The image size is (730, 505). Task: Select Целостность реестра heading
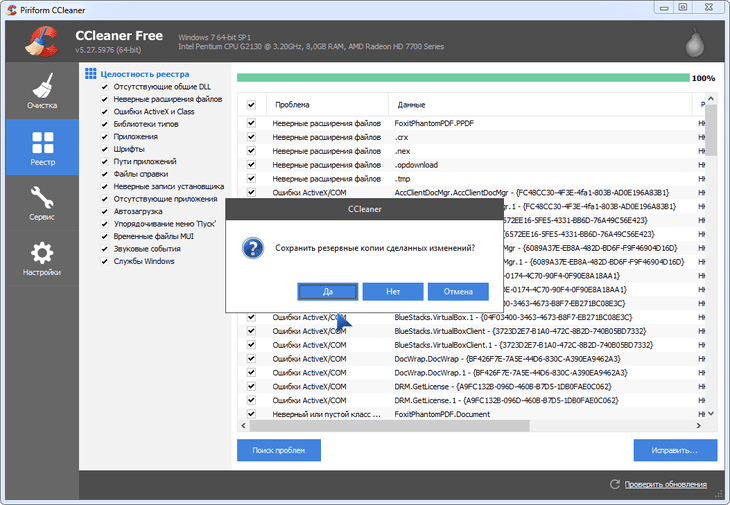tap(145, 74)
